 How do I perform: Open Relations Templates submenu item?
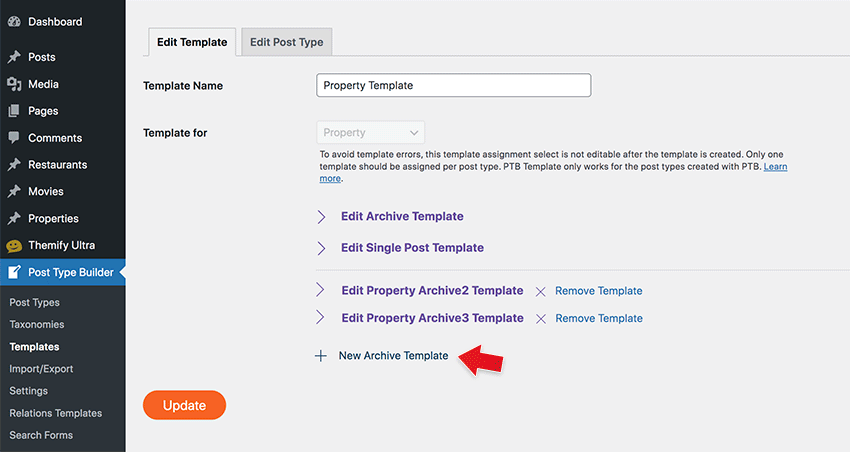coord(55,413)
